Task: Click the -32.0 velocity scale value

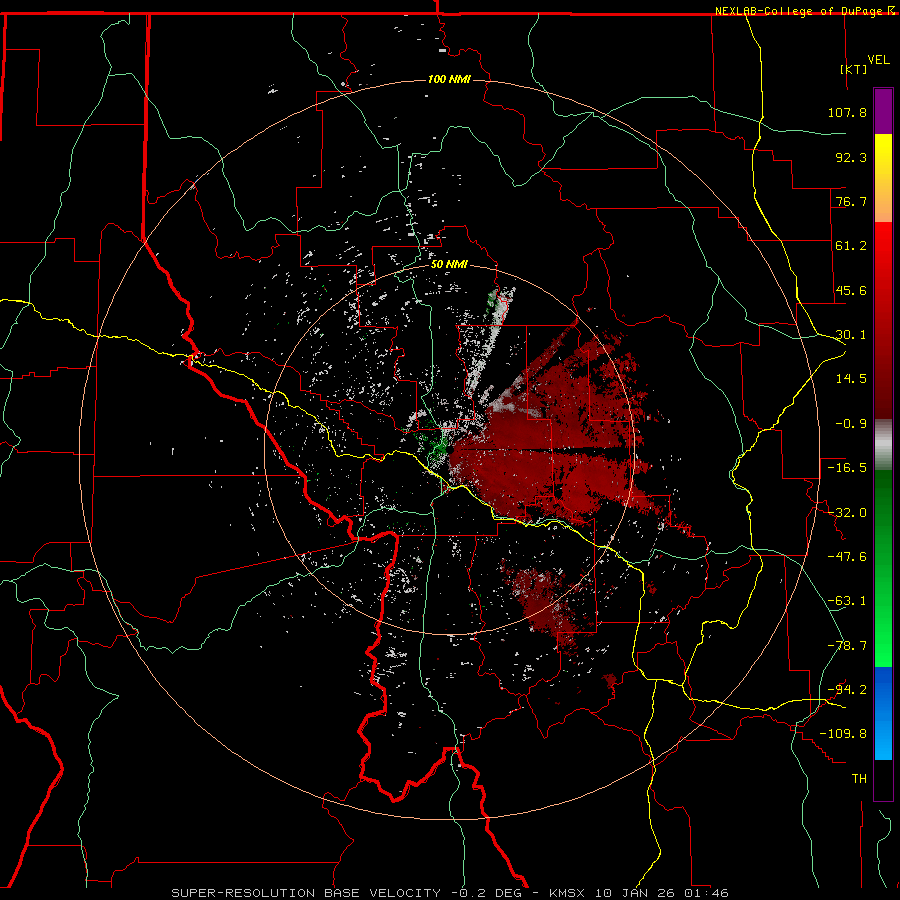Action: (847, 513)
